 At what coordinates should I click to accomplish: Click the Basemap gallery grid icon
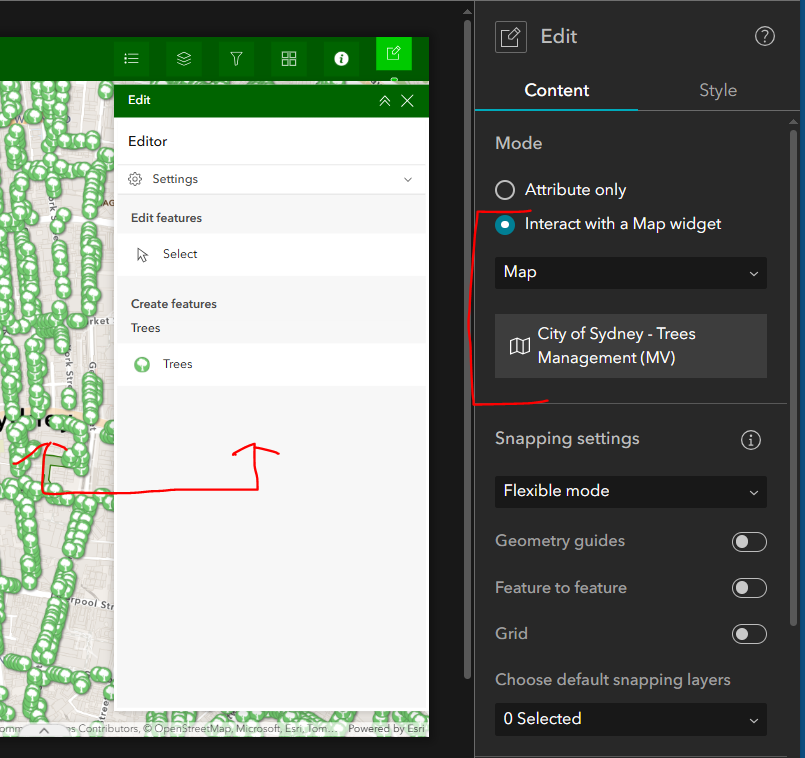[x=289, y=58]
